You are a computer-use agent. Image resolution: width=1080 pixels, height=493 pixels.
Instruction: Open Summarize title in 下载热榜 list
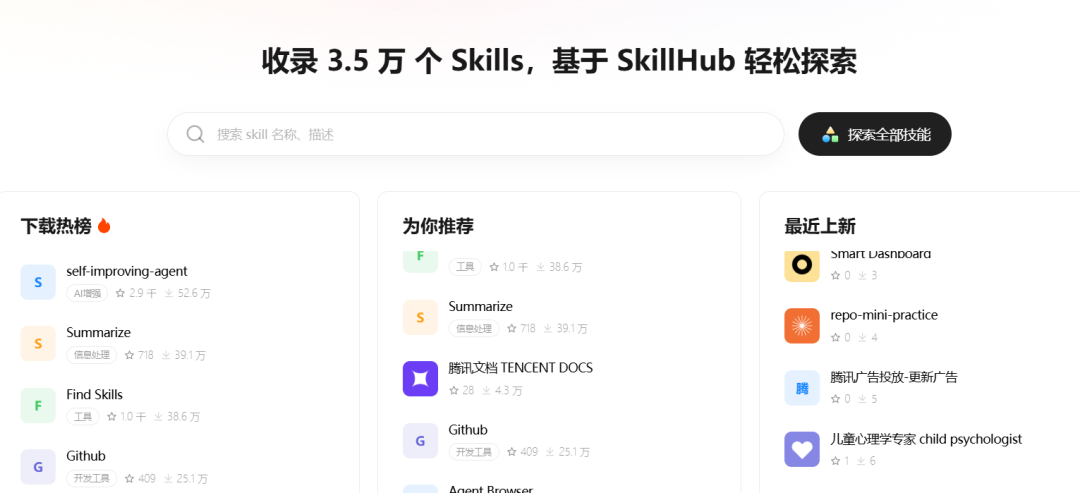tap(98, 333)
